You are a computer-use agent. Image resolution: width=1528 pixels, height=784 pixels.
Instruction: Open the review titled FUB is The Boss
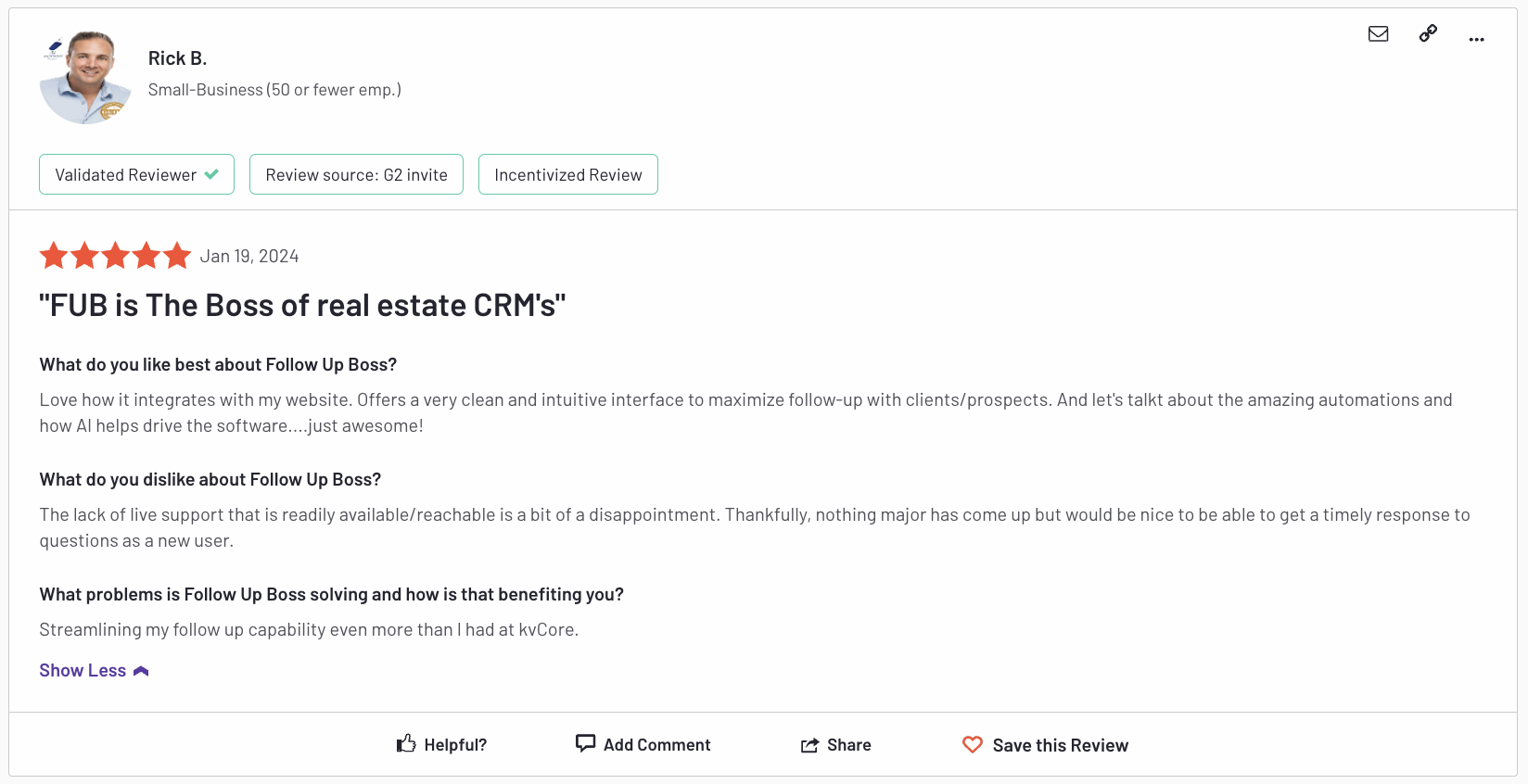point(302,306)
